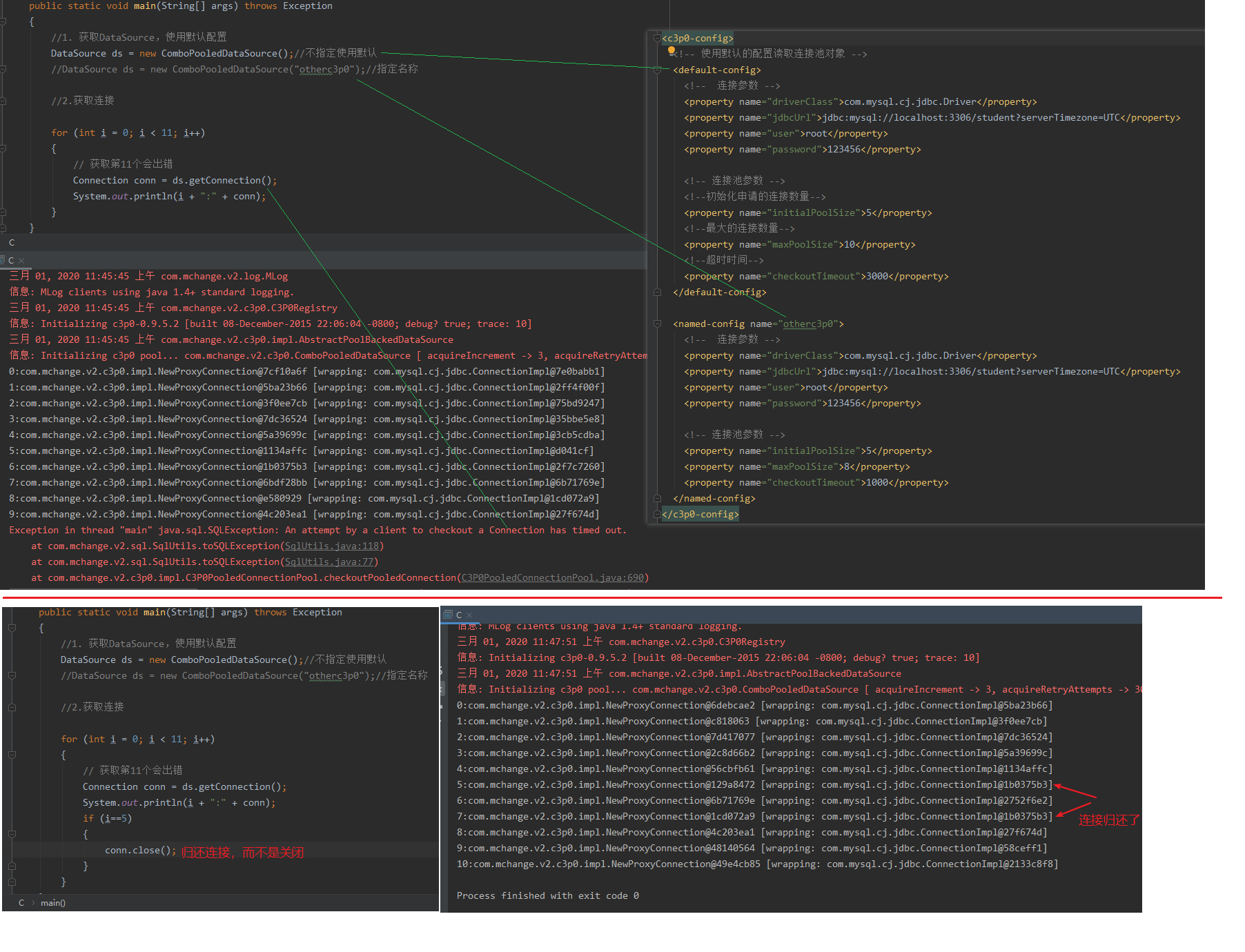
Task: Toggle fold at if-block closing brace
Action: 12,866
